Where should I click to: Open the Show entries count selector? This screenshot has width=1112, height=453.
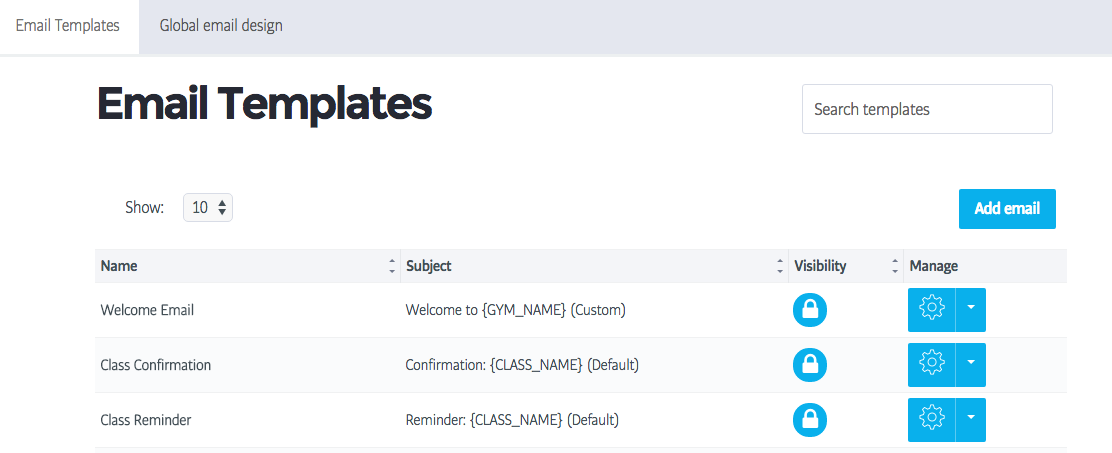click(x=208, y=208)
